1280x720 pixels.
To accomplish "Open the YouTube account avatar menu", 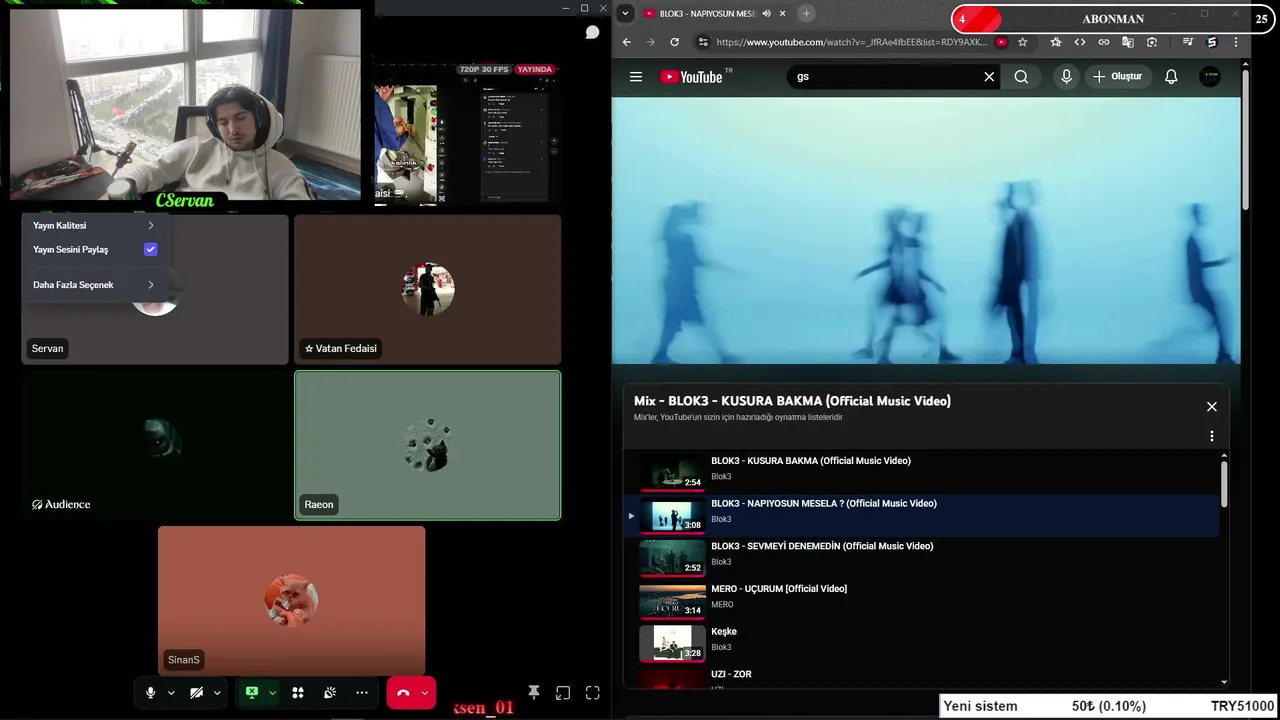I will (x=1210, y=77).
